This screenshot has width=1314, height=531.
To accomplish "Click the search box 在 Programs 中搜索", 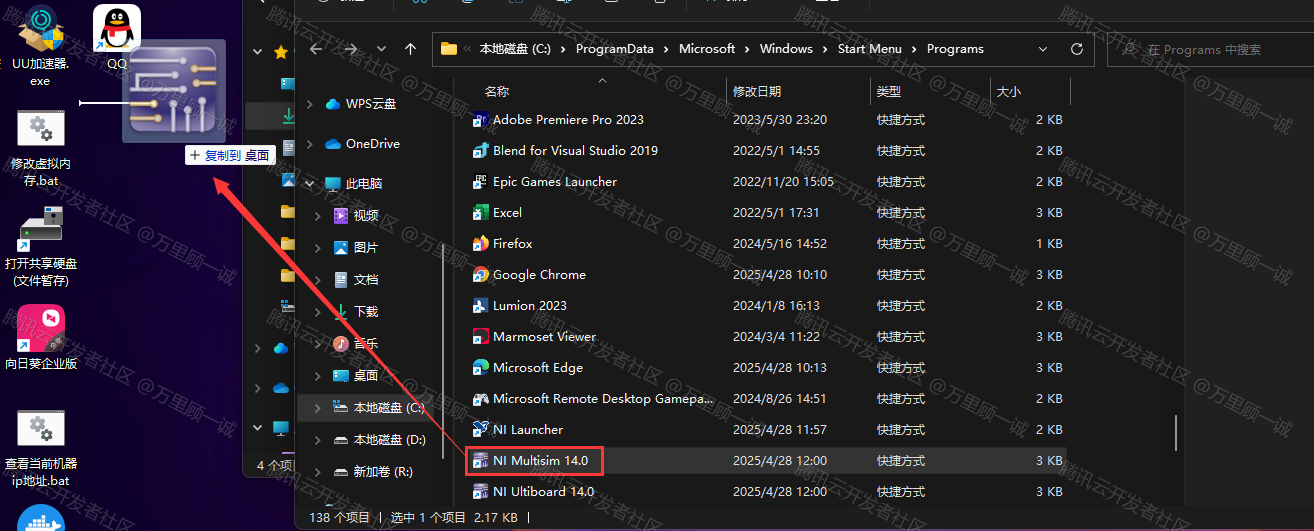I will [1210, 49].
